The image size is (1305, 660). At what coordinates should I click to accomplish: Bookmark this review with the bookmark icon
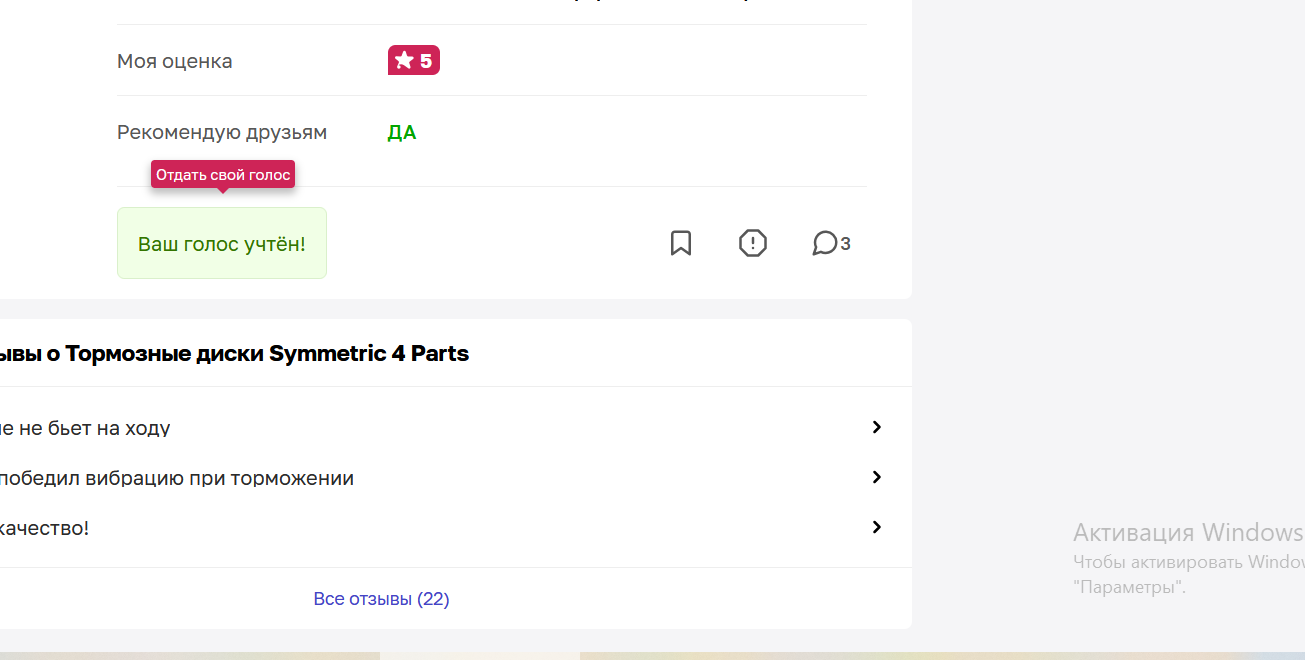(x=681, y=243)
